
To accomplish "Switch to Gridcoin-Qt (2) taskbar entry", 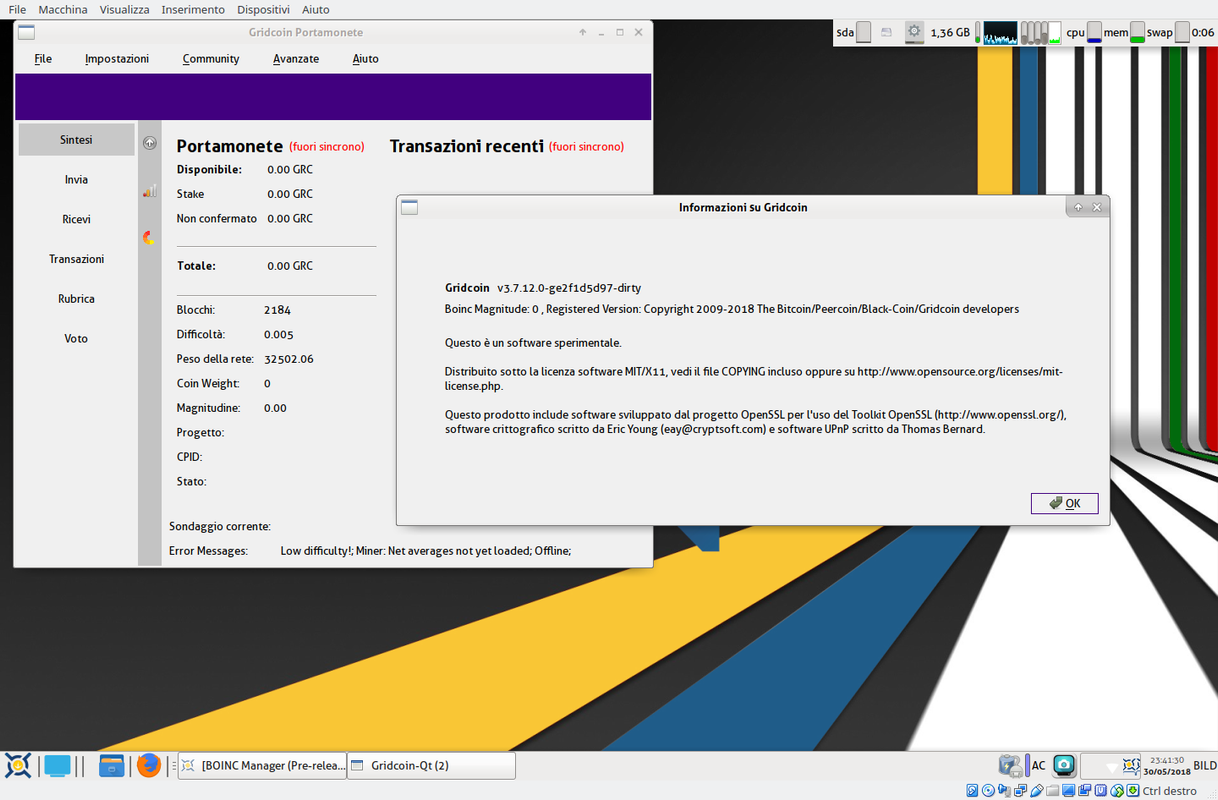I will [x=431, y=766].
